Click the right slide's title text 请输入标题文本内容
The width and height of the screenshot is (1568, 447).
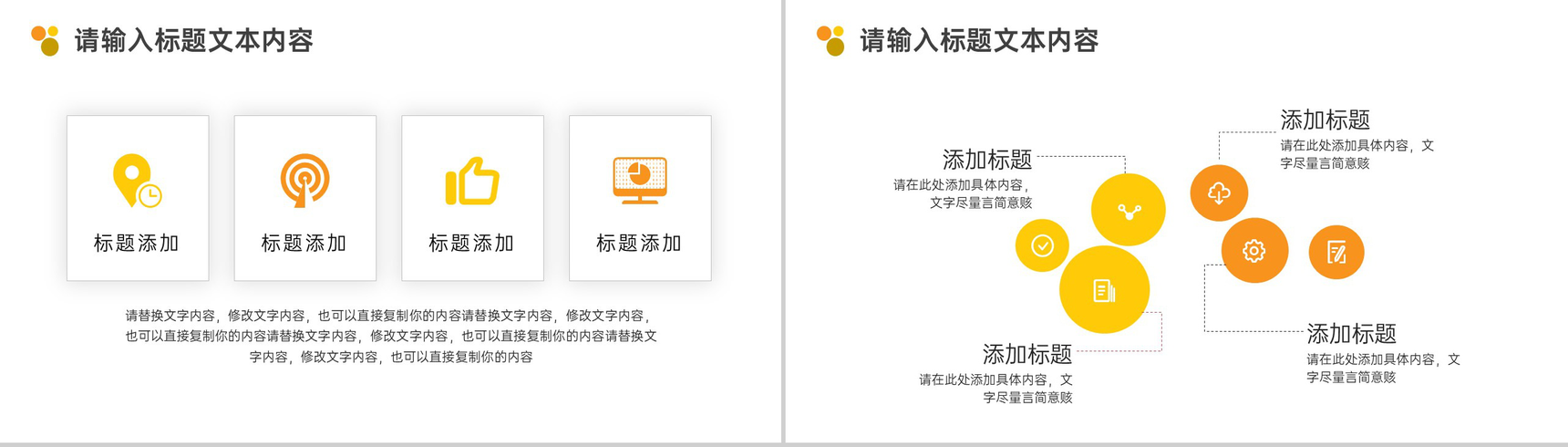[x=979, y=41]
